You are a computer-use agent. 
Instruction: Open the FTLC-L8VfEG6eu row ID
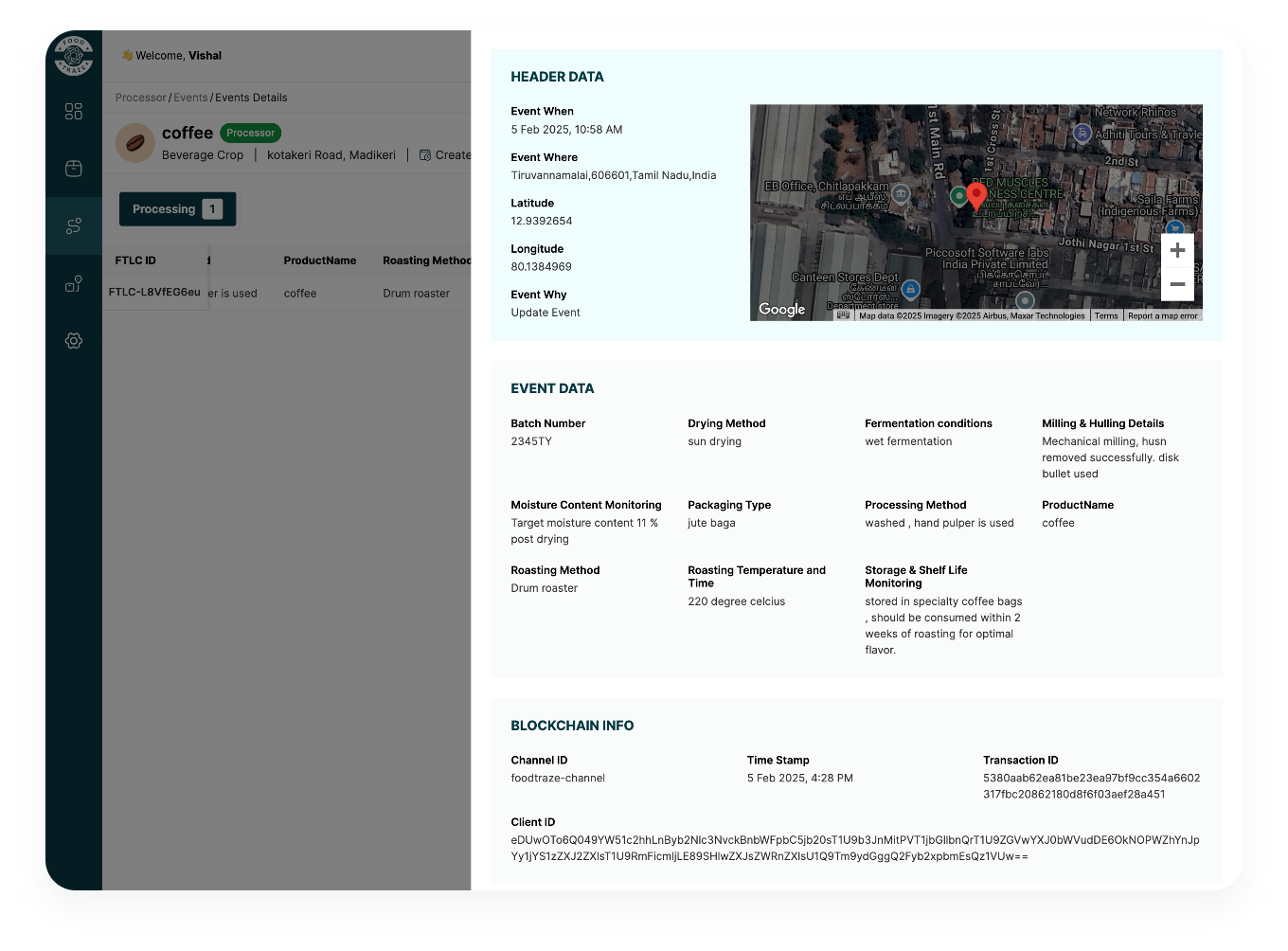(x=154, y=292)
